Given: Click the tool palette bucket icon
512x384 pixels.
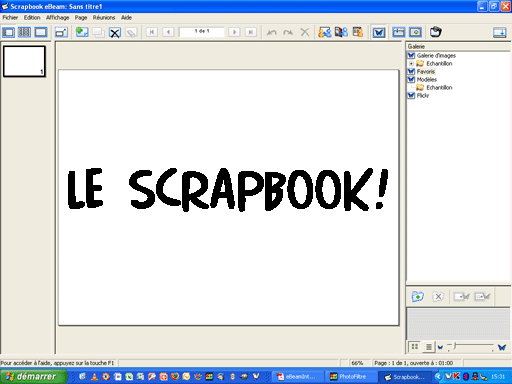Looking at the screenshot, I should coord(435,32).
